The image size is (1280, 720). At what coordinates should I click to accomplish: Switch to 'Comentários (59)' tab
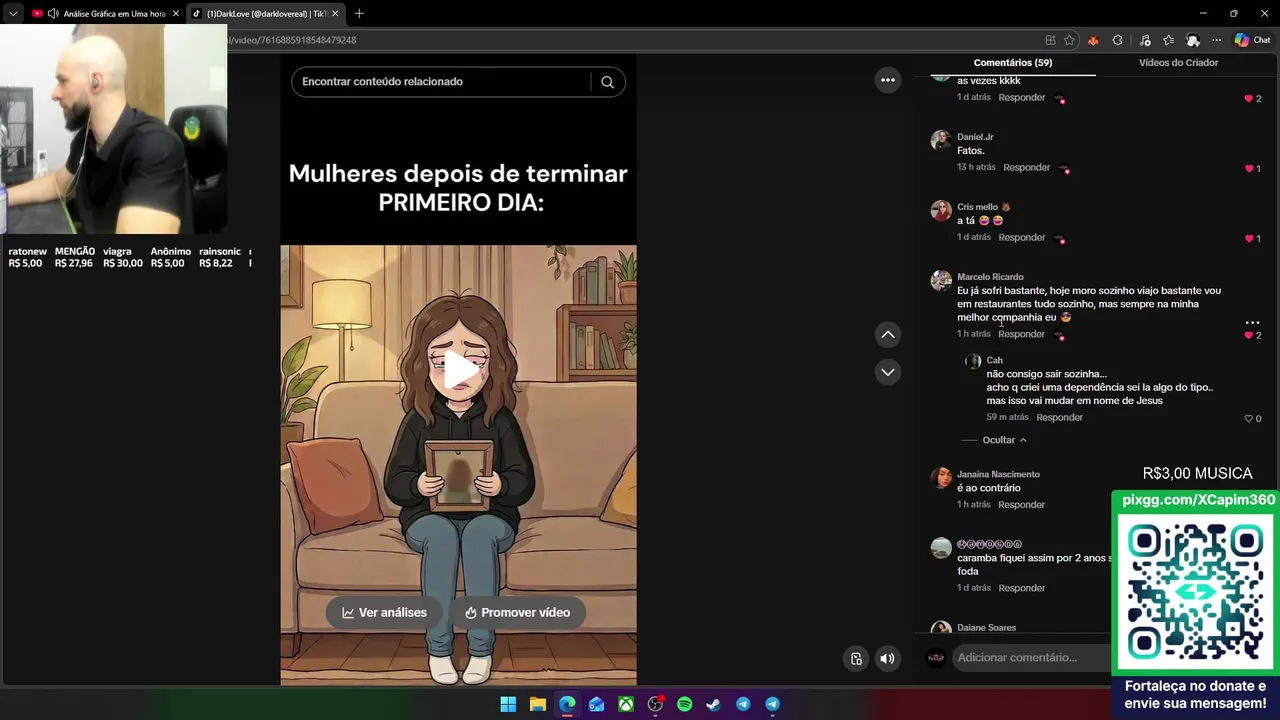click(1012, 62)
